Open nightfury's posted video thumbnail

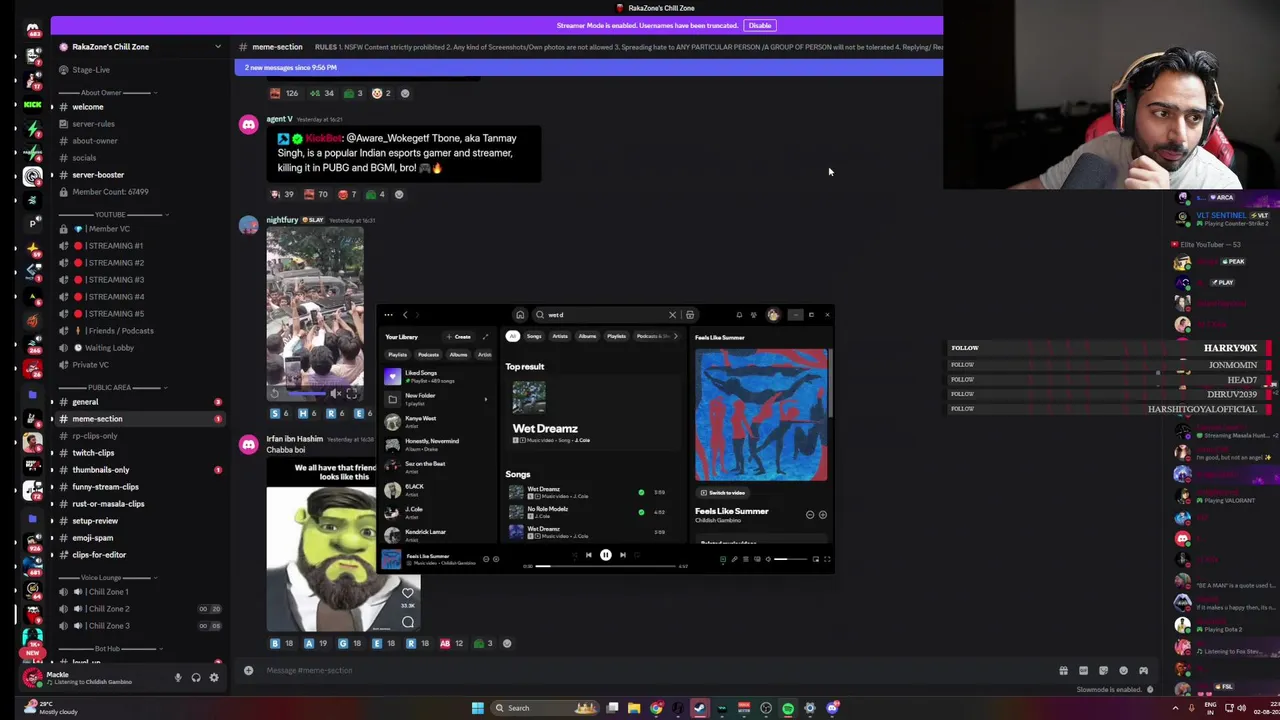[315, 314]
